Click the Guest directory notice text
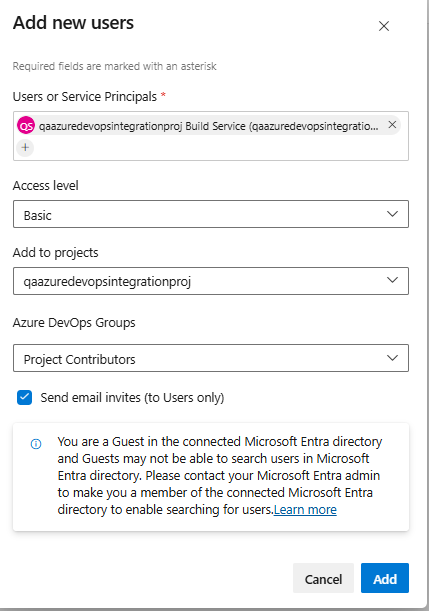429x611 pixels. point(220,475)
